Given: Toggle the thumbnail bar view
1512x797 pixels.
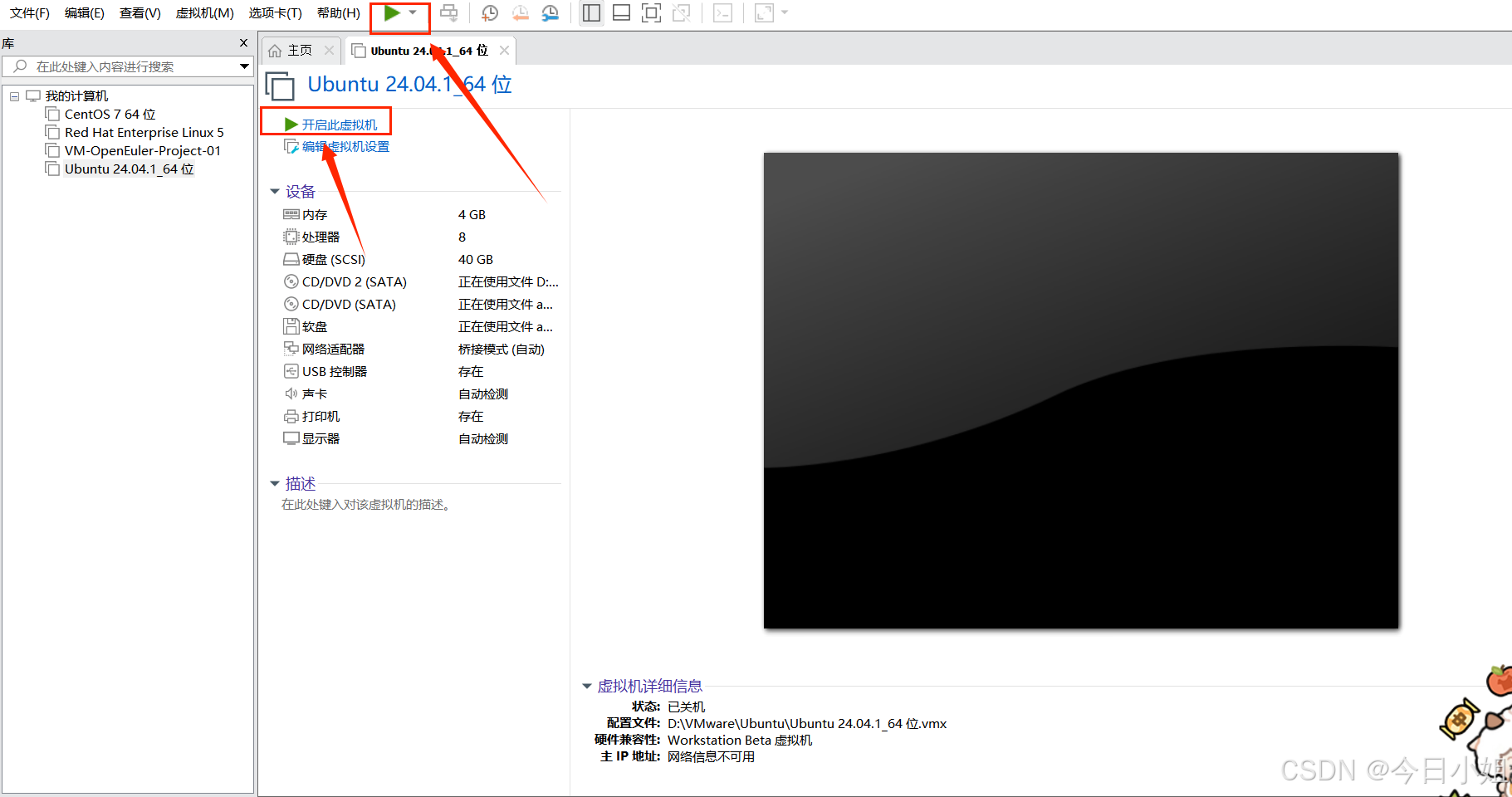Looking at the screenshot, I should pyautogui.click(x=621, y=12).
